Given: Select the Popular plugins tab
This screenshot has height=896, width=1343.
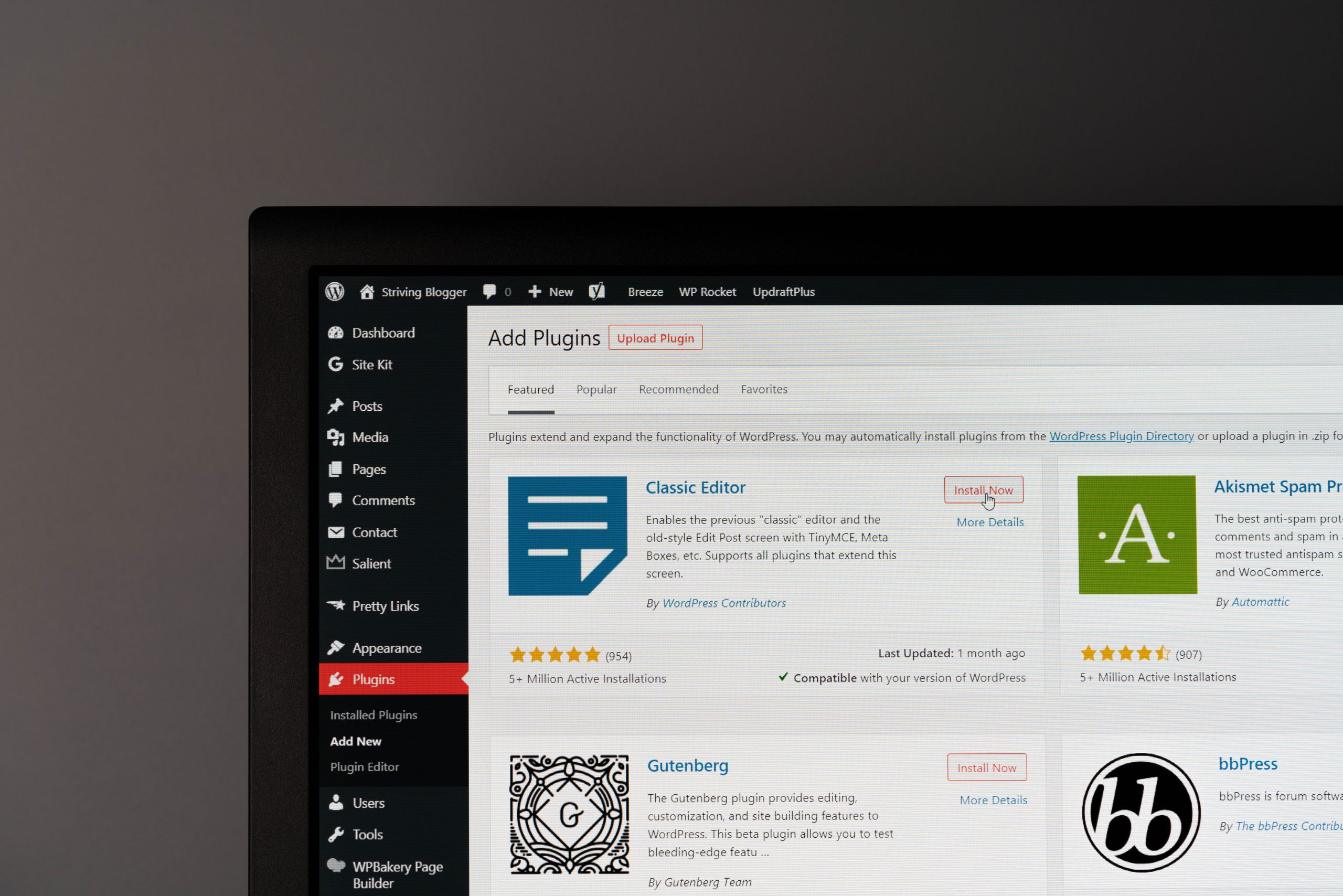Looking at the screenshot, I should pos(597,389).
